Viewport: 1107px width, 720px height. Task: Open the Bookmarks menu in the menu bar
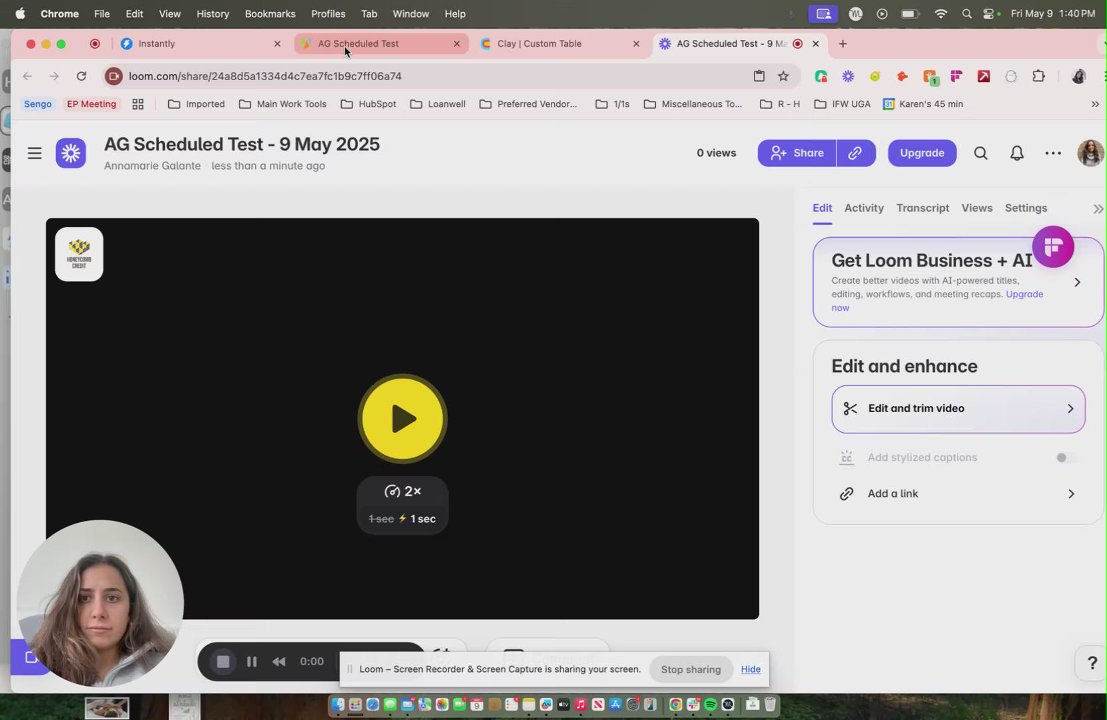tap(270, 13)
